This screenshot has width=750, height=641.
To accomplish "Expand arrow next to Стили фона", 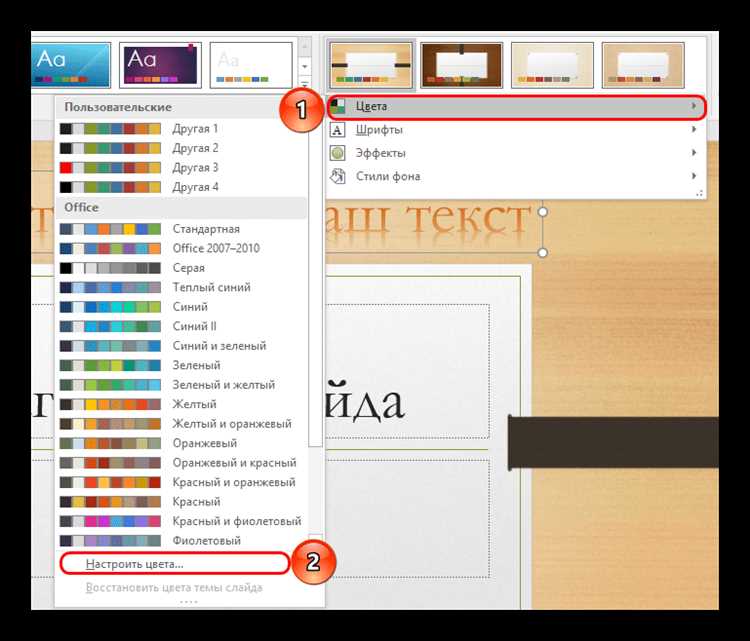I will (x=694, y=176).
